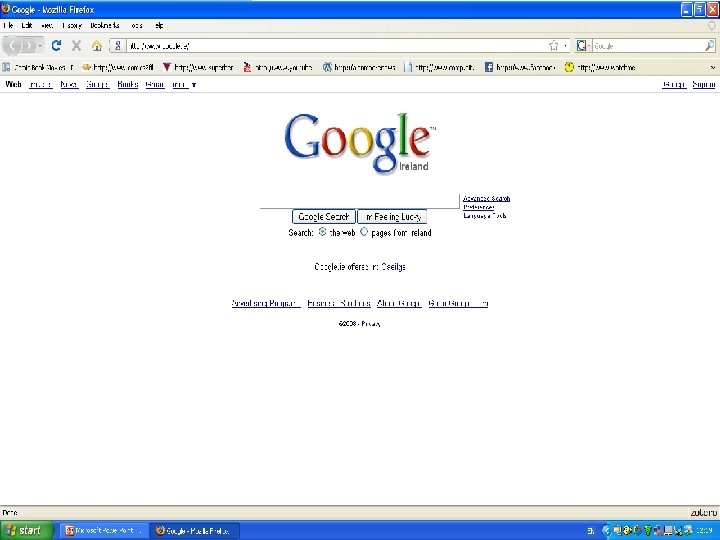Expand hidden tray icons with the arrow
This screenshot has height=540, width=720.
point(606,531)
